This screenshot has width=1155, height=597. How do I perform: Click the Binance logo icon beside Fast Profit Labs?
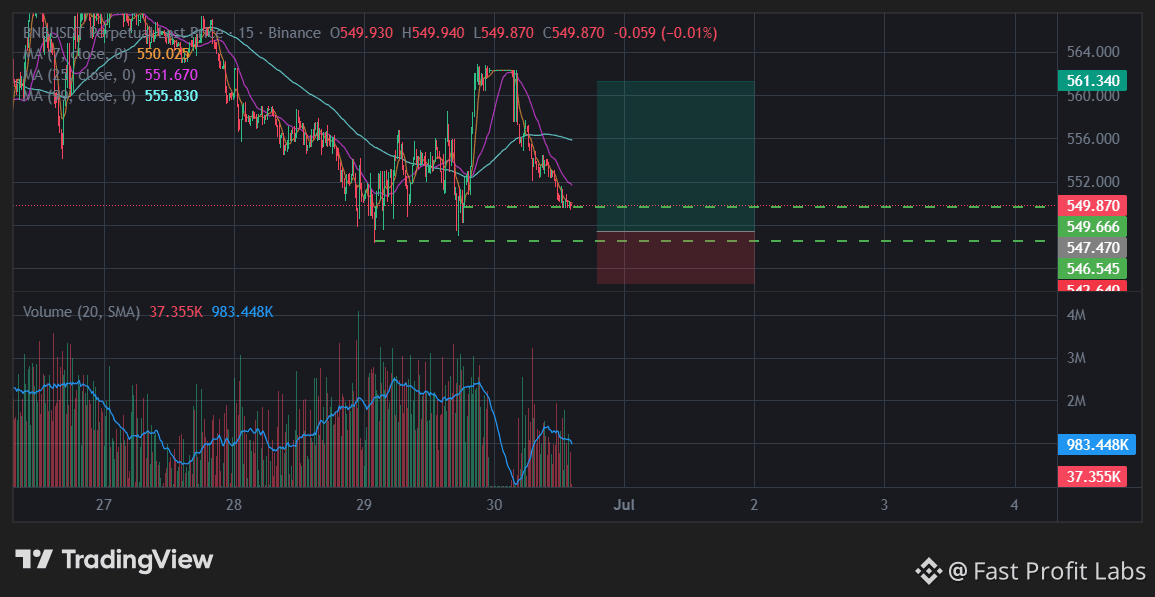[x=928, y=570]
